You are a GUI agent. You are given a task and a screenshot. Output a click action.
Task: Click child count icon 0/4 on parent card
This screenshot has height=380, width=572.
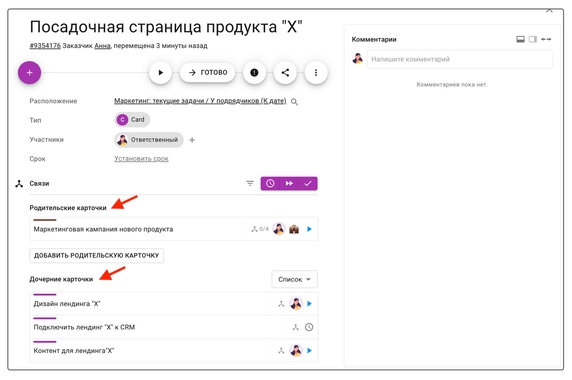pyautogui.click(x=260, y=229)
